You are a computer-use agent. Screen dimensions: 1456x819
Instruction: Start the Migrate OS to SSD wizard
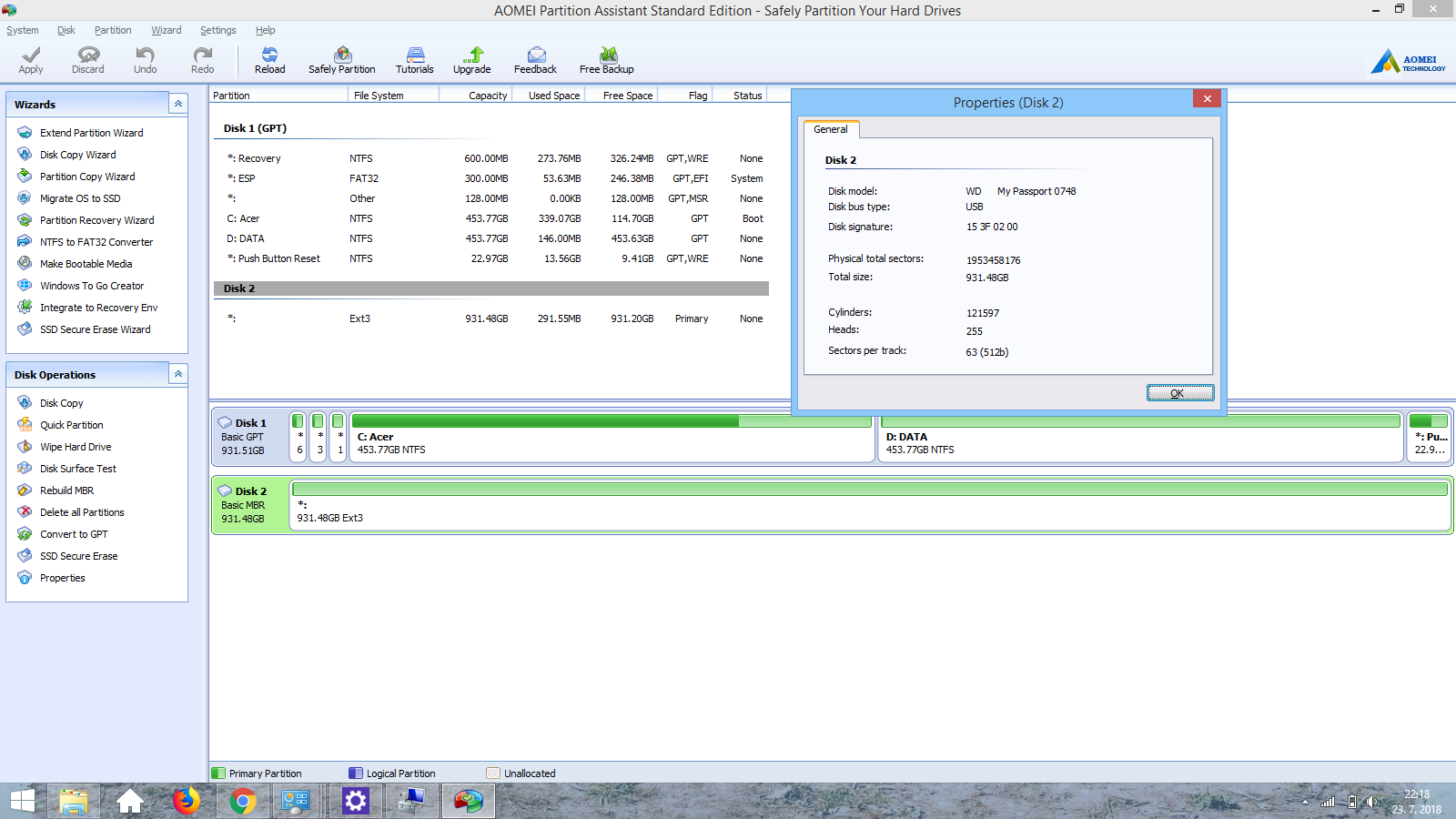click(x=80, y=198)
